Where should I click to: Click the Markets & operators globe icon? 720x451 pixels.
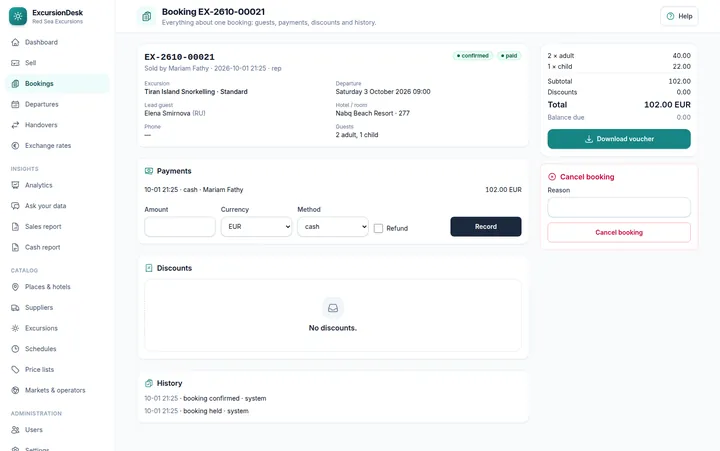click(x=15, y=390)
